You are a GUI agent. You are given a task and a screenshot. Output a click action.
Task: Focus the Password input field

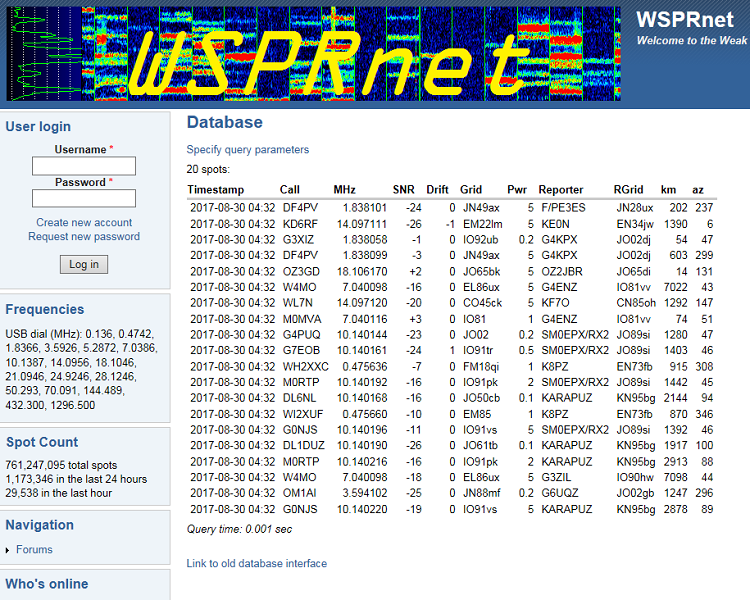(84, 199)
